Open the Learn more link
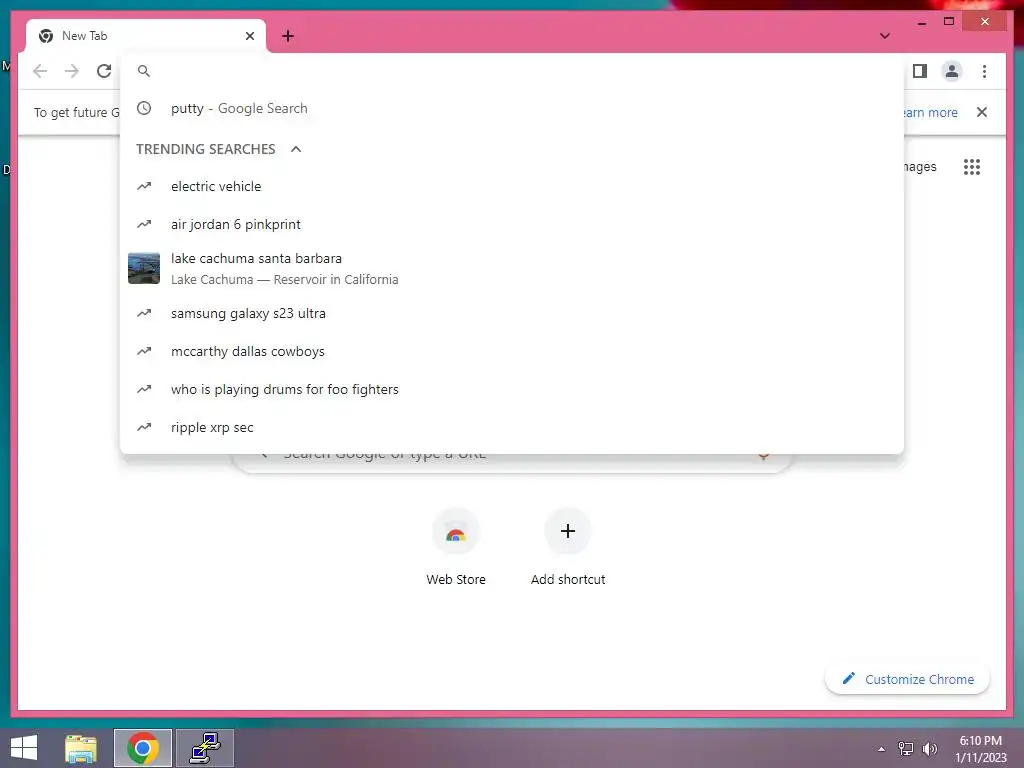This screenshot has height=768, width=1024. tap(931, 112)
